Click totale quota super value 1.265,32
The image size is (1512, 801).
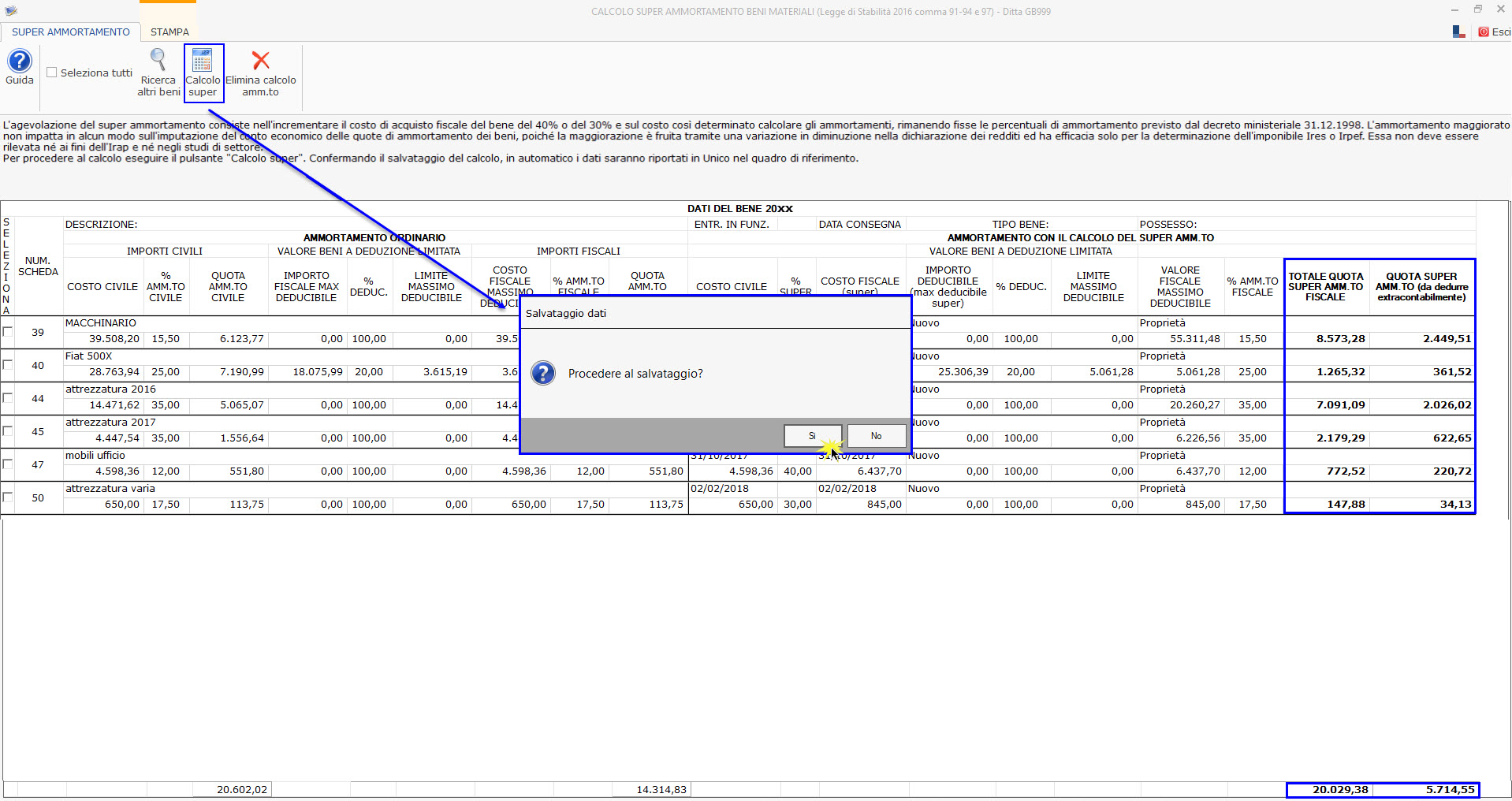click(x=1341, y=372)
